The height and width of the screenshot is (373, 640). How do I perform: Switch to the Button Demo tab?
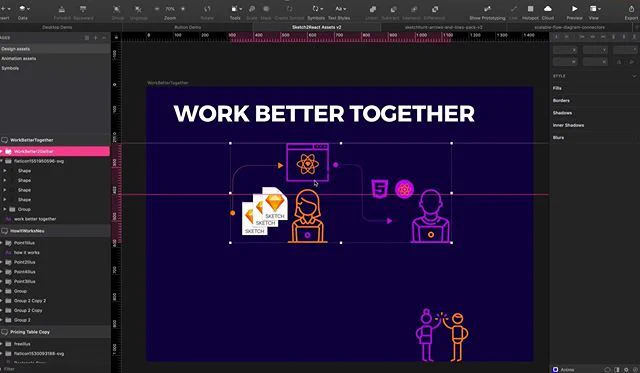187,27
